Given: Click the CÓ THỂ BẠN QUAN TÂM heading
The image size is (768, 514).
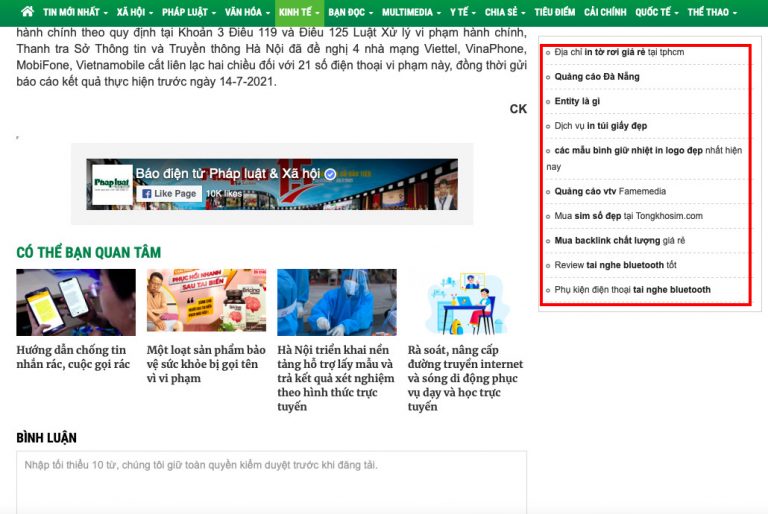Looking at the screenshot, I should pos(89,252).
